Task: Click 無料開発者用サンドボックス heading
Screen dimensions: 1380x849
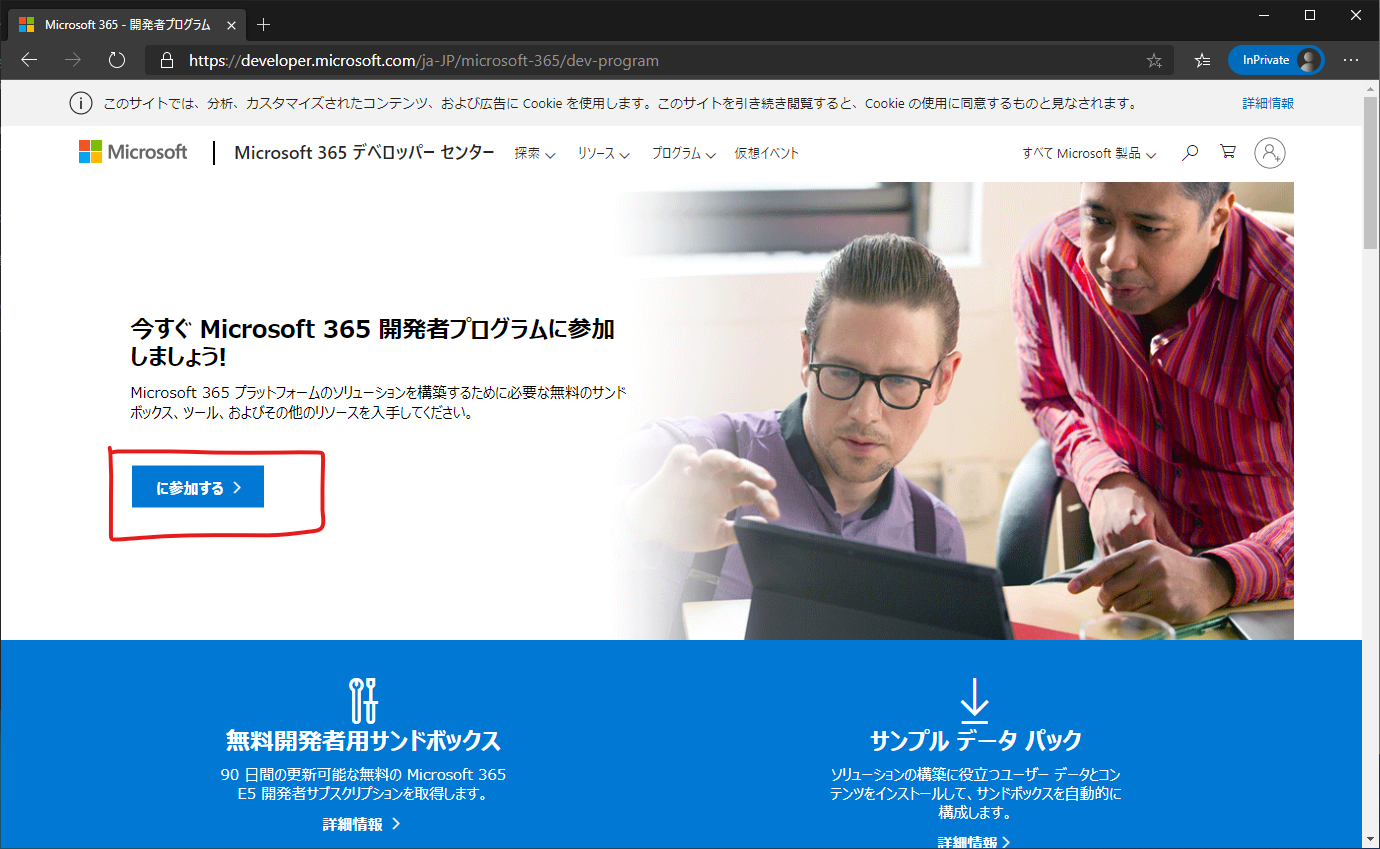Action: (x=363, y=741)
